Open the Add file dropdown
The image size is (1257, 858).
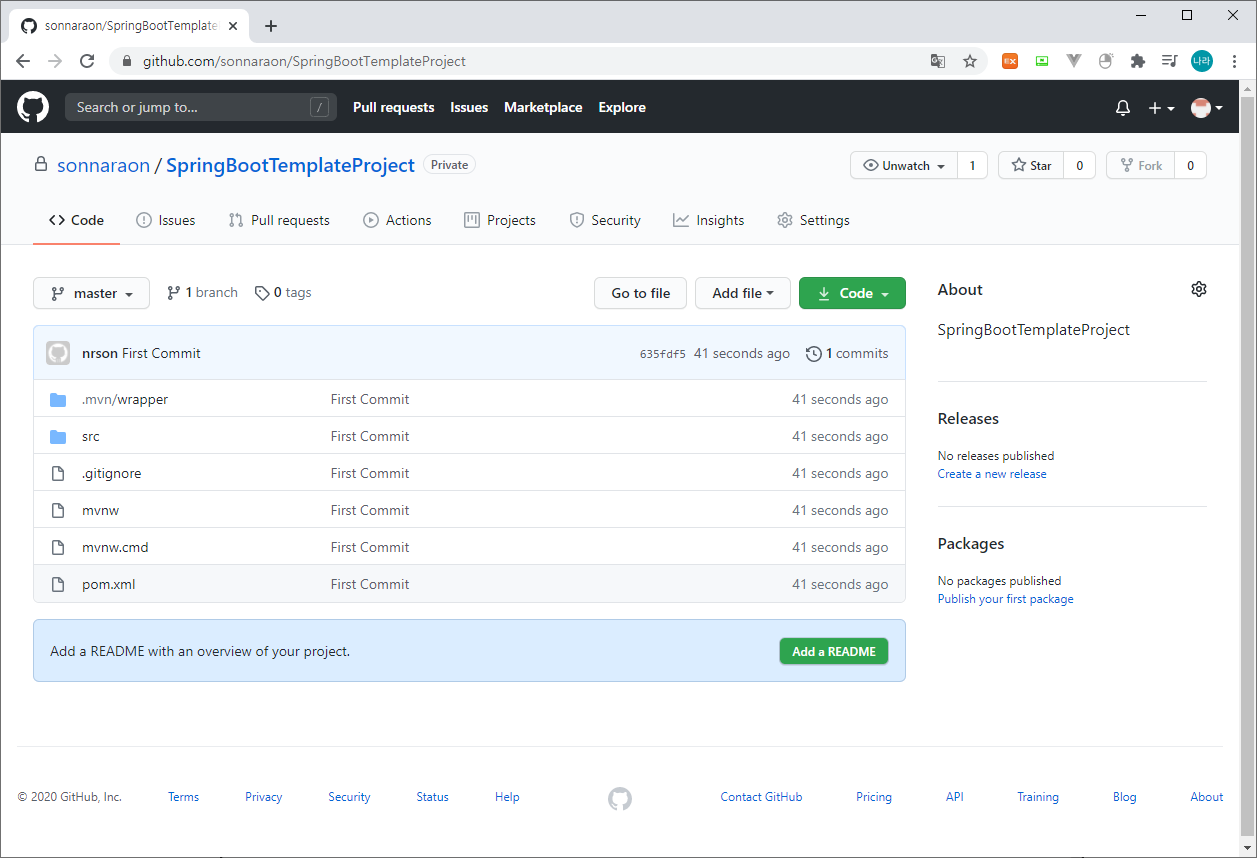point(743,293)
